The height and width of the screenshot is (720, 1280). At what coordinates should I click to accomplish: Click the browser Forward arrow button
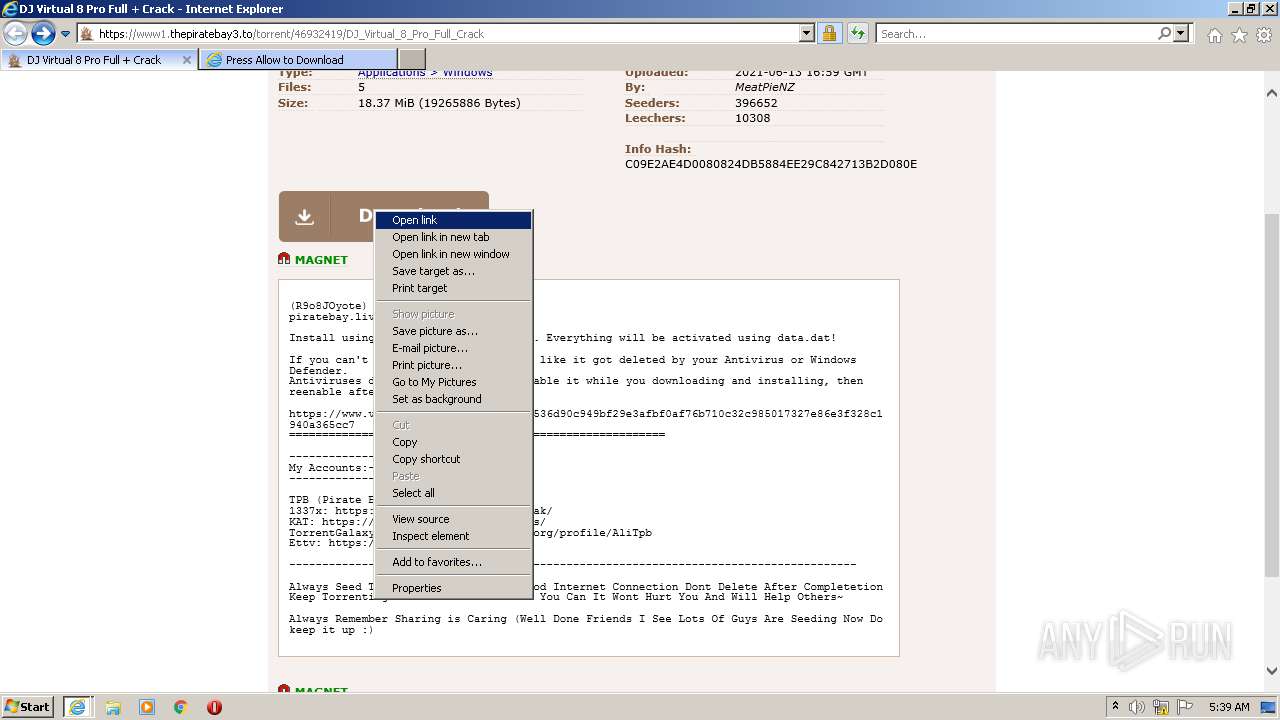point(43,34)
